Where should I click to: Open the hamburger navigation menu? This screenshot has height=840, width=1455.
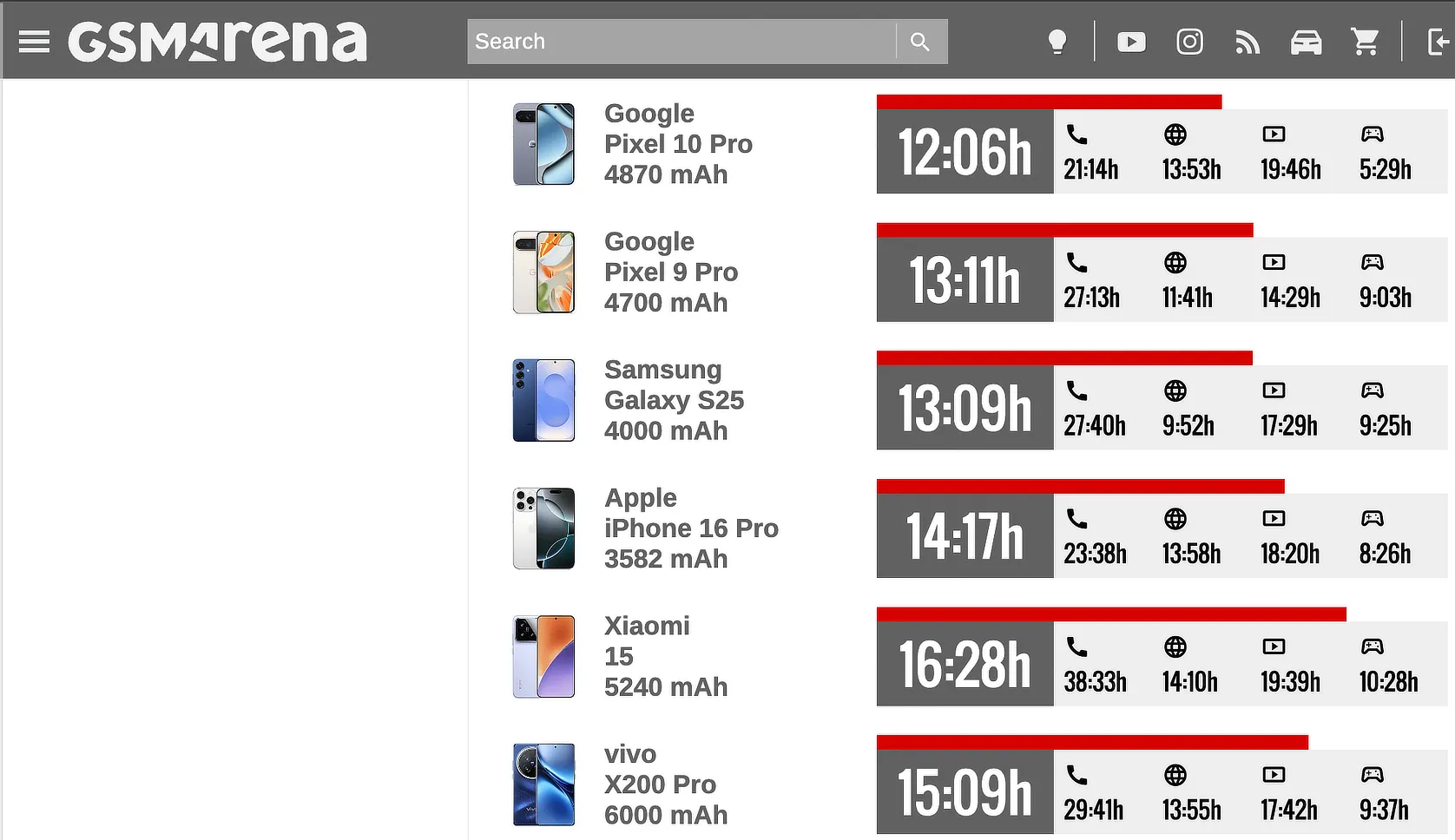[34, 42]
